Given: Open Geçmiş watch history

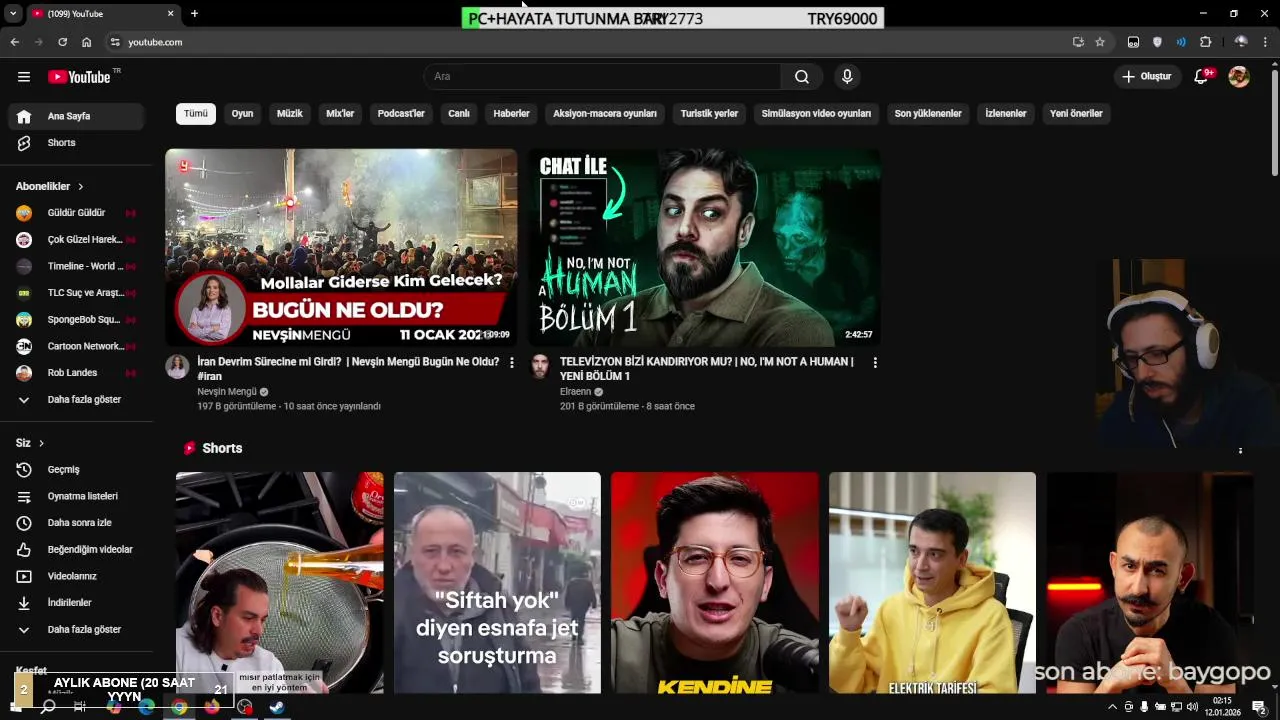Looking at the screenshot, I should click(x=76, y=470).
